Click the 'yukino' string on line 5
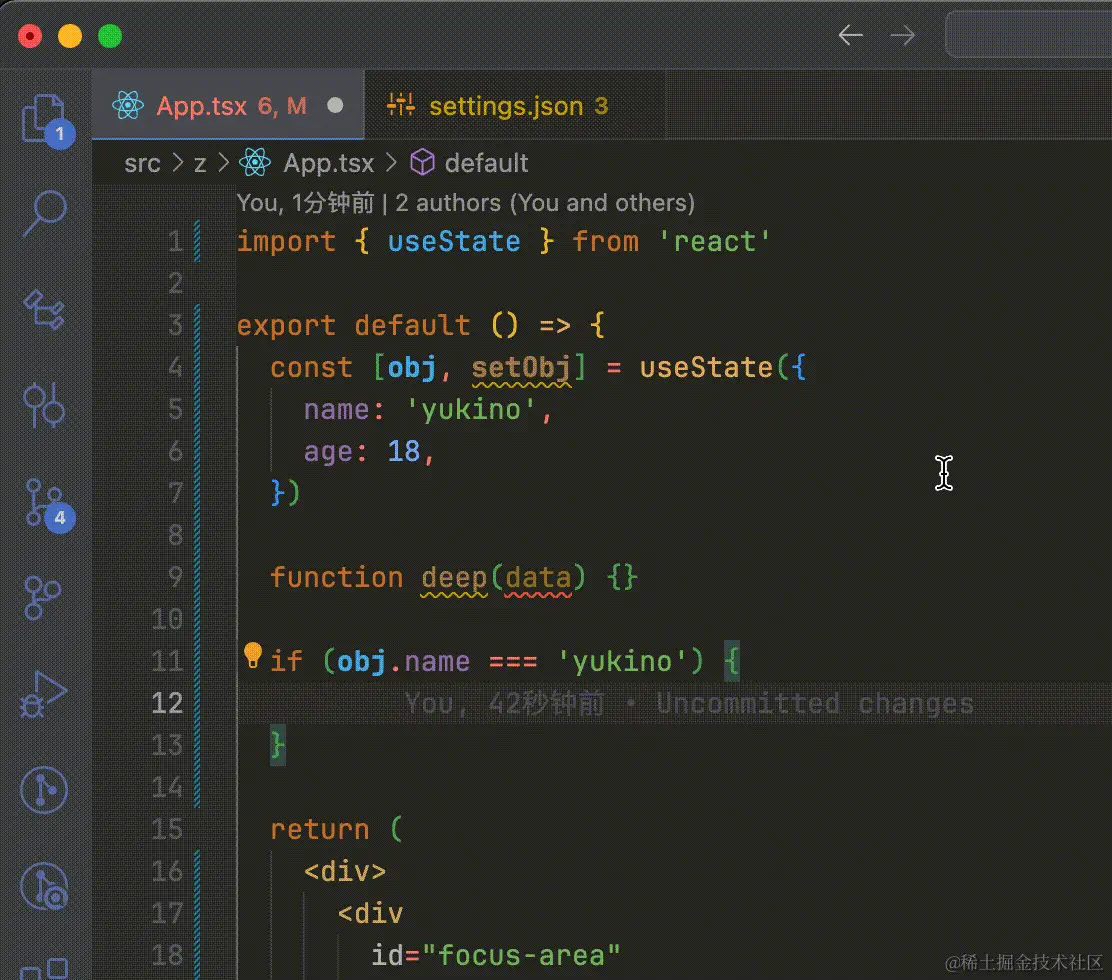Viewport: 1112px width, 980px height. pyautogui.click(x=471, y=410)
